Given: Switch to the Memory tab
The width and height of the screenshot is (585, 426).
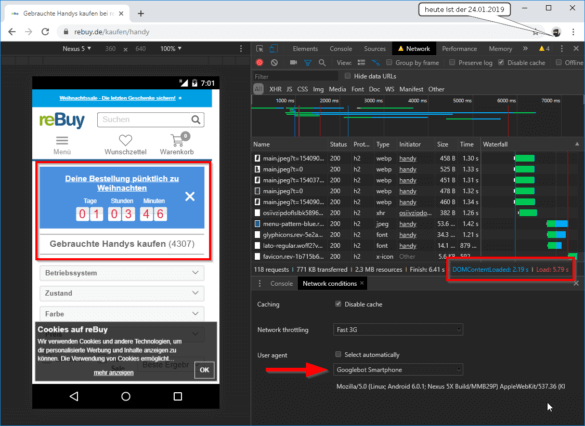Looking at the screenshot, I should click(500, 48).
